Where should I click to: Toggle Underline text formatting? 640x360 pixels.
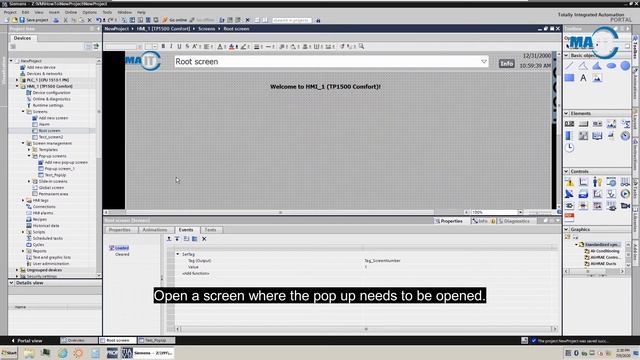(179, 46)
